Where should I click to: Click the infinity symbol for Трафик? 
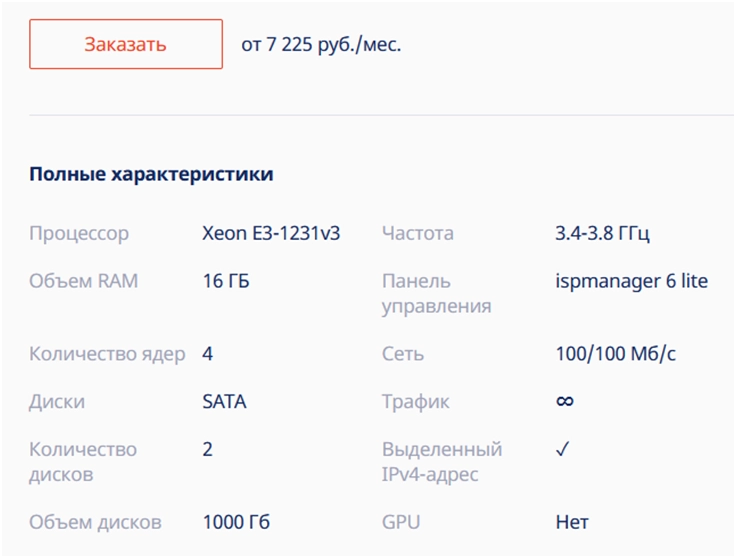[x=565, y=401]
